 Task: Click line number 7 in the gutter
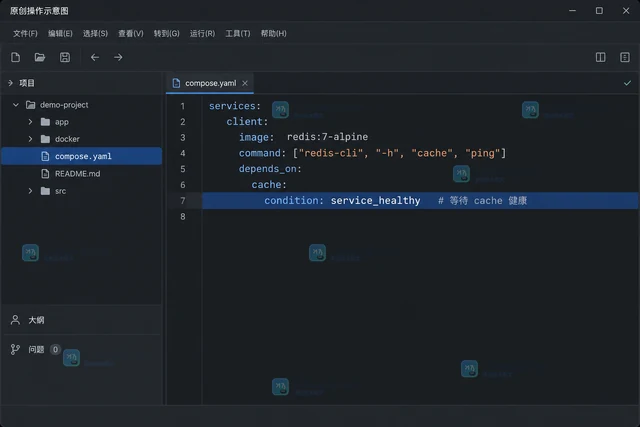coord(183,201)
